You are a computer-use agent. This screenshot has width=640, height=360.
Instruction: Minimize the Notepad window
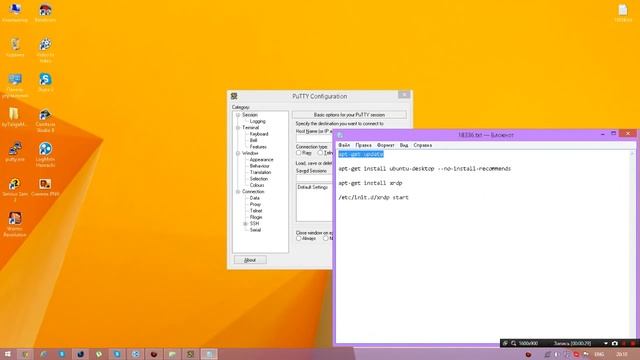click(x=602, y=134)
